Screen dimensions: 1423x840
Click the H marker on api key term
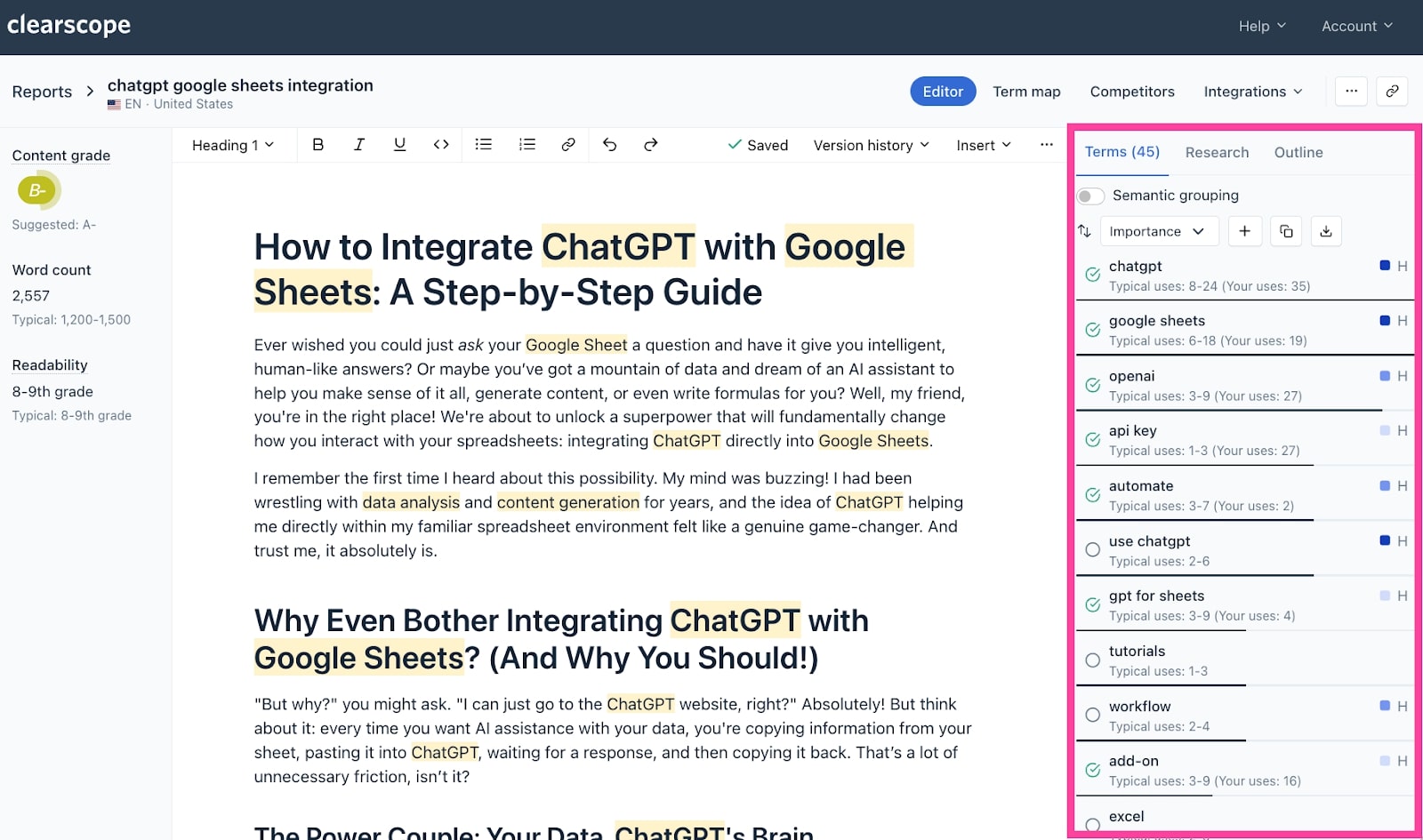pyautogui.click(x=1403, y=431)
